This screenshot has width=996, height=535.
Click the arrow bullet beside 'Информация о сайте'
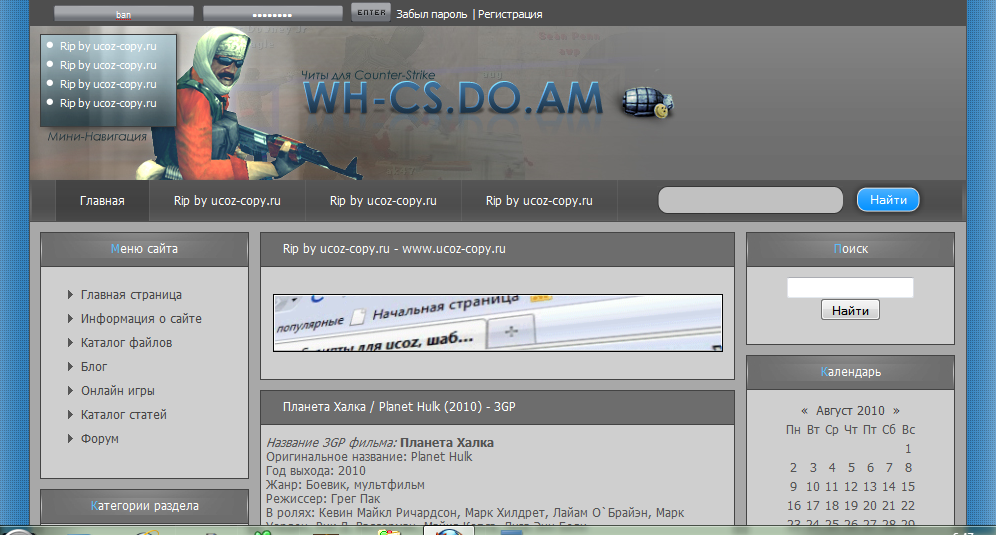71,318
